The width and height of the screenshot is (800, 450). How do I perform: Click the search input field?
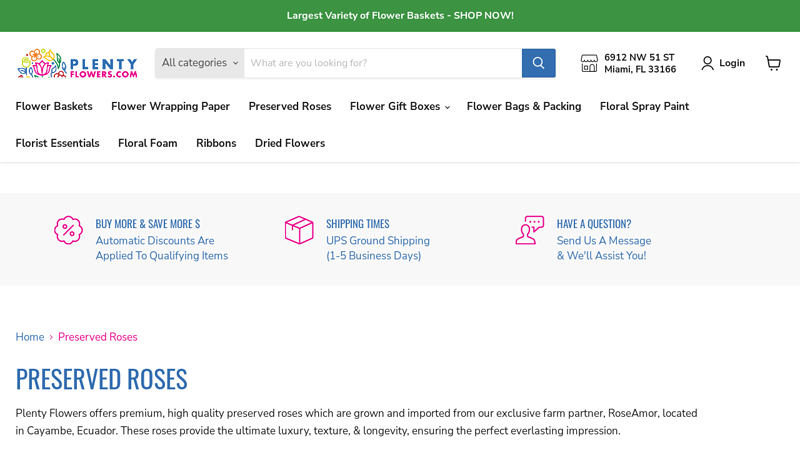[x=382, y=63]
